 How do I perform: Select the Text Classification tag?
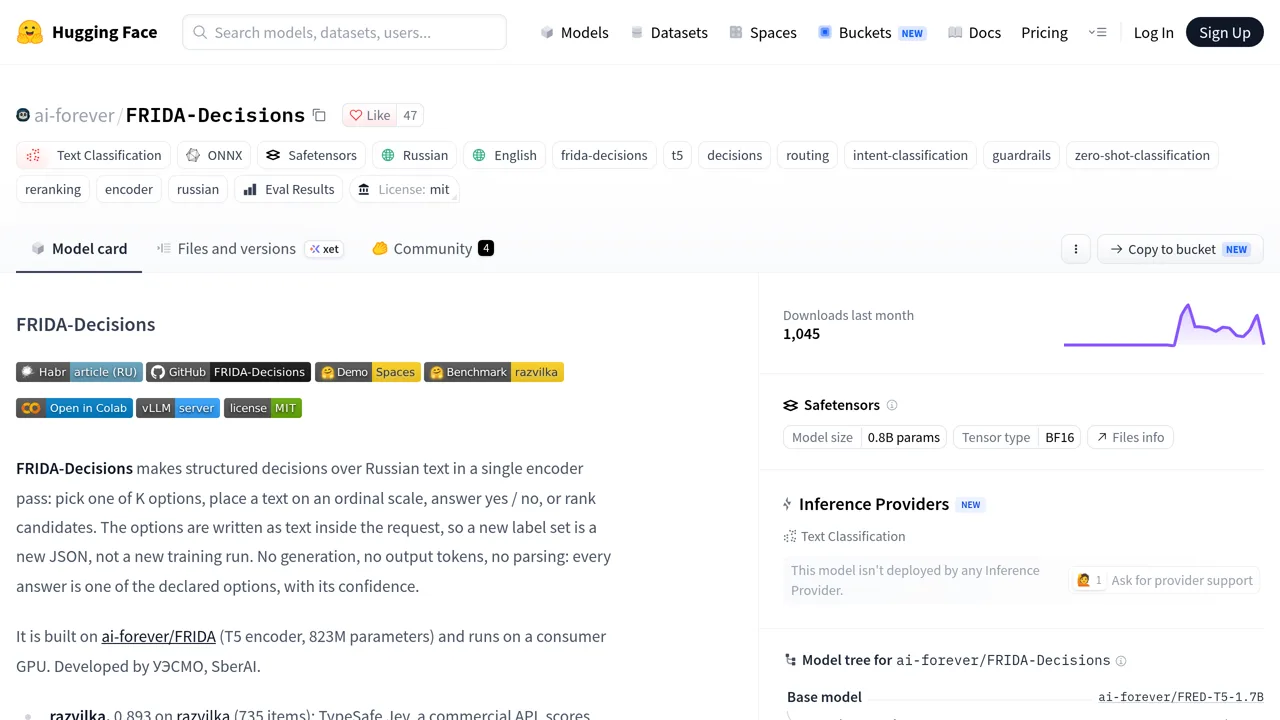94,155
